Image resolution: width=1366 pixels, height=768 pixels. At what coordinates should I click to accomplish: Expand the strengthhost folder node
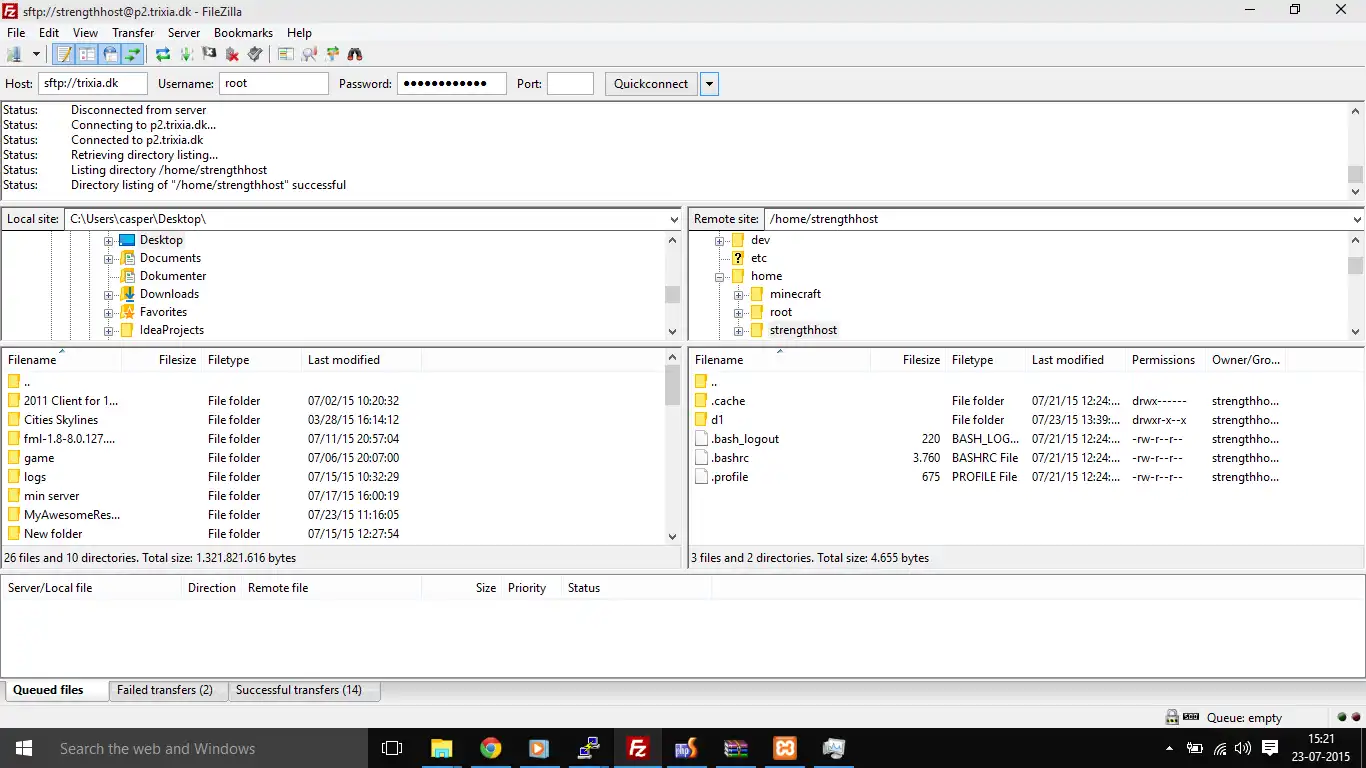(x=738, y=330)
